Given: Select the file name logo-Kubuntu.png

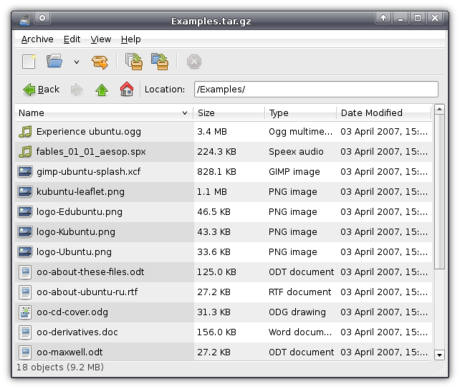Looking at the screenshot, I should point(76,232).
